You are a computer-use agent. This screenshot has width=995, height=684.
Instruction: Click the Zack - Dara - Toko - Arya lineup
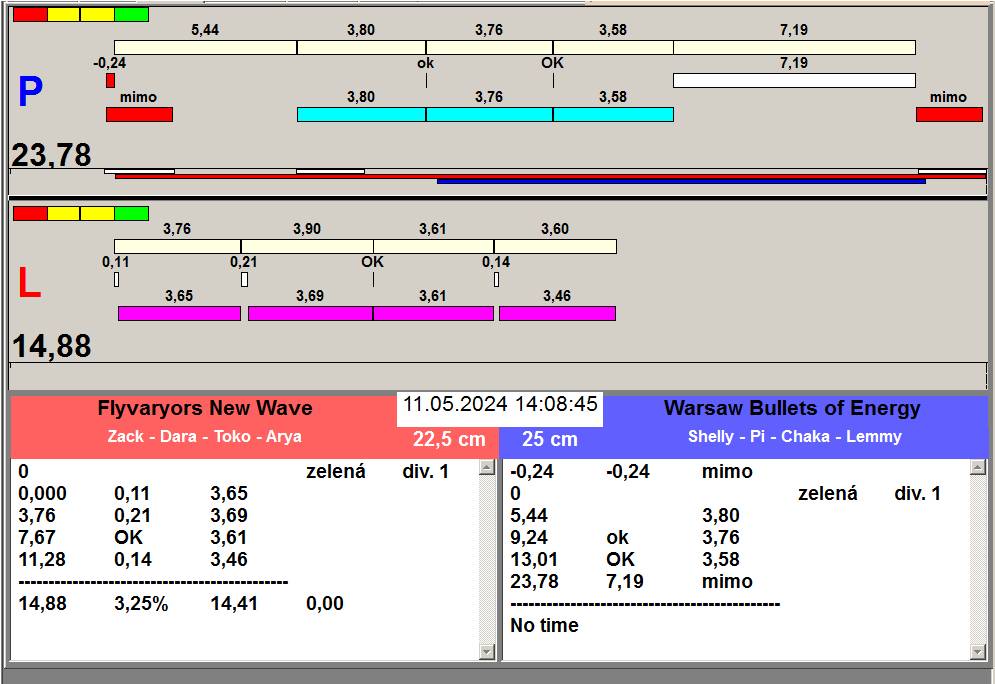[204, 437]
